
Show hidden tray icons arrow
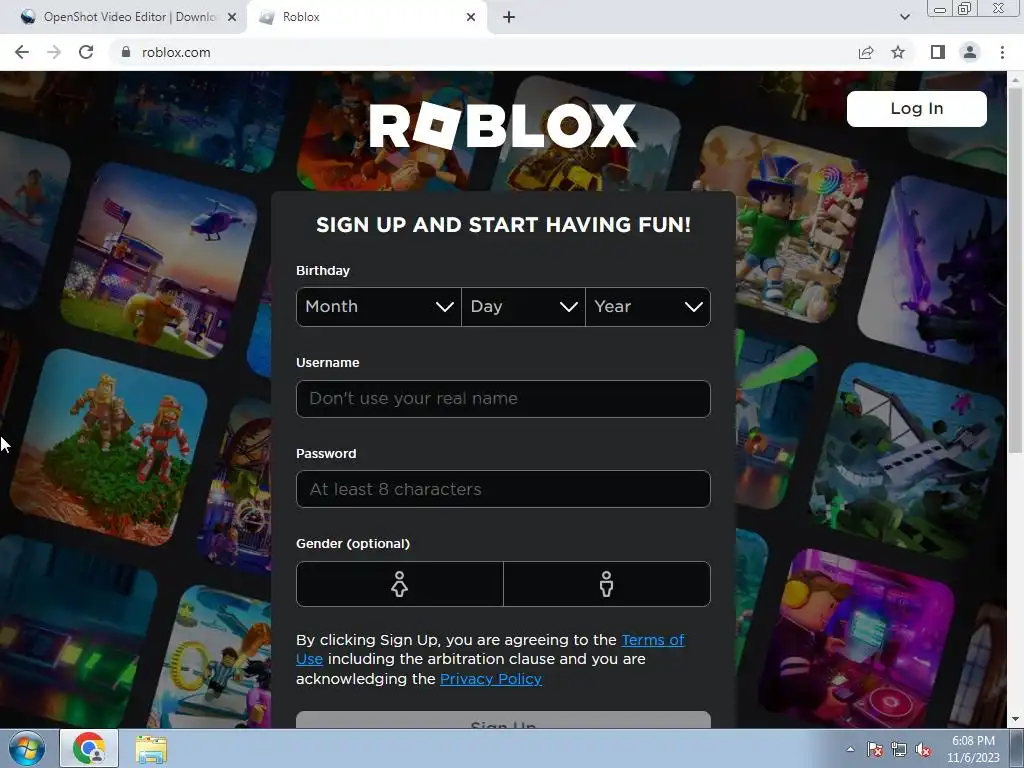(x=850, y=749)
